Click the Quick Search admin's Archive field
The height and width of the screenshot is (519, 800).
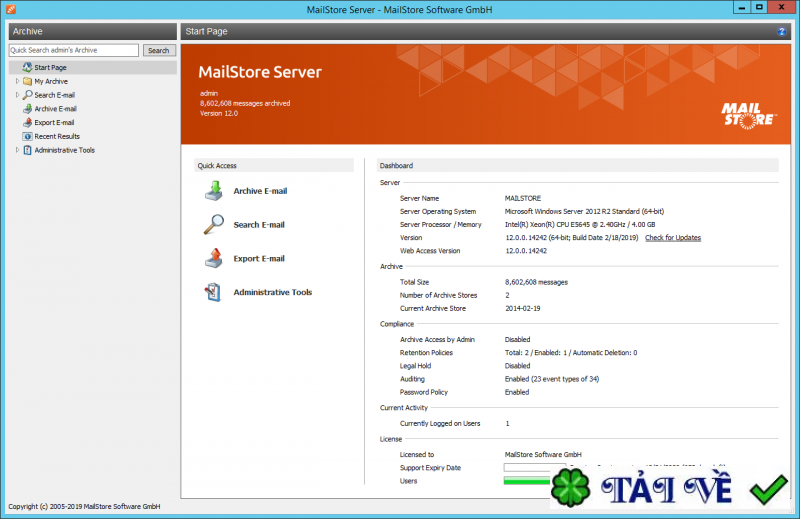click(x=74, y=50)
